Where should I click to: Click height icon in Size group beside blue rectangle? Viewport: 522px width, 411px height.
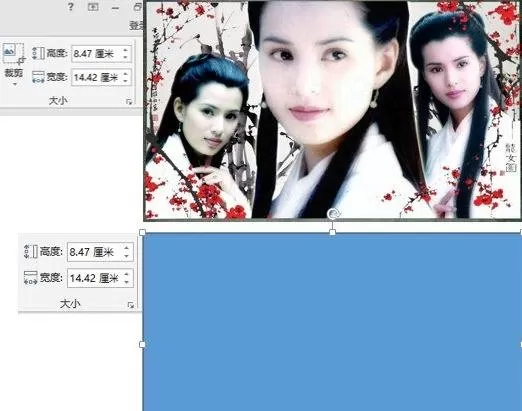pos(30,252)
